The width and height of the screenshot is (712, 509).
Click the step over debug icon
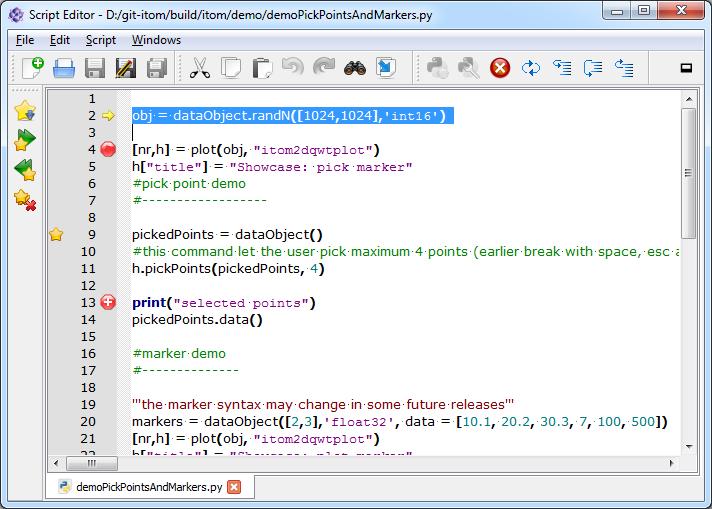click(x=593, y=68)
